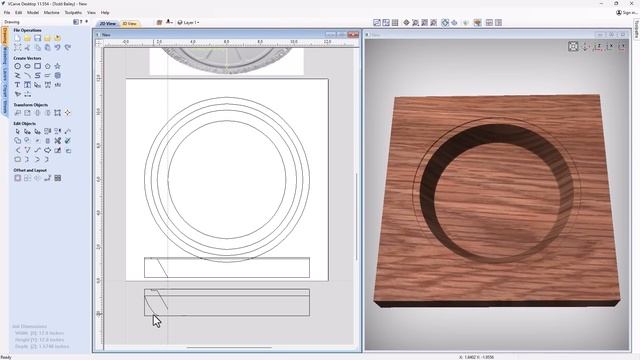Image resolution: width=640 pixels, height=360 pixels.
Task: Open the Drawing panel layout switcher
Action: (76, 22)
